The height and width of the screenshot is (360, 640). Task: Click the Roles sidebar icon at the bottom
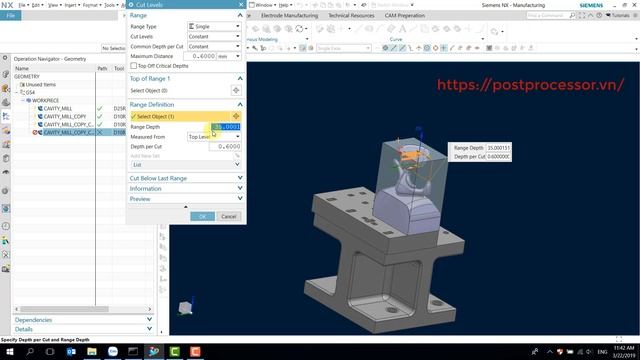click(6, 268)
